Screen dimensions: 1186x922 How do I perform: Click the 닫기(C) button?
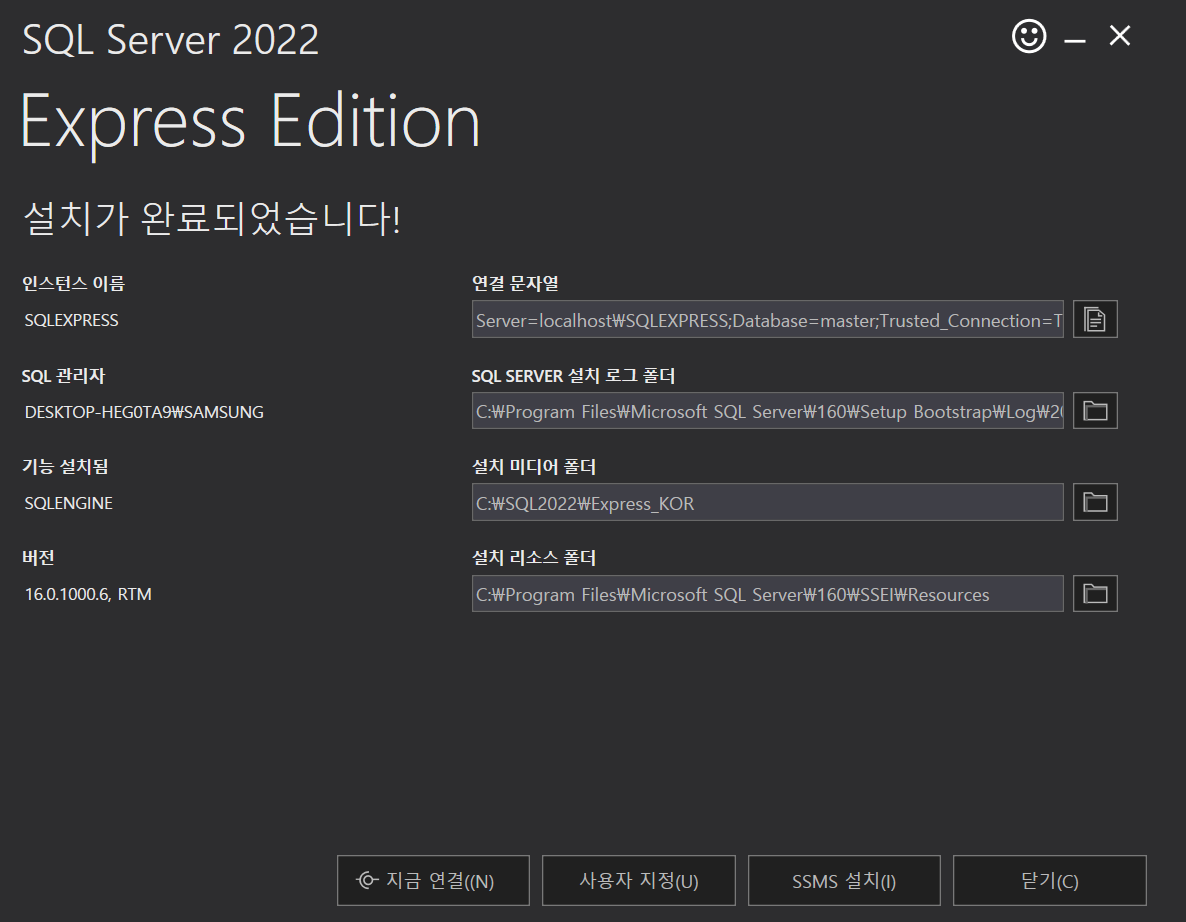1050,880
